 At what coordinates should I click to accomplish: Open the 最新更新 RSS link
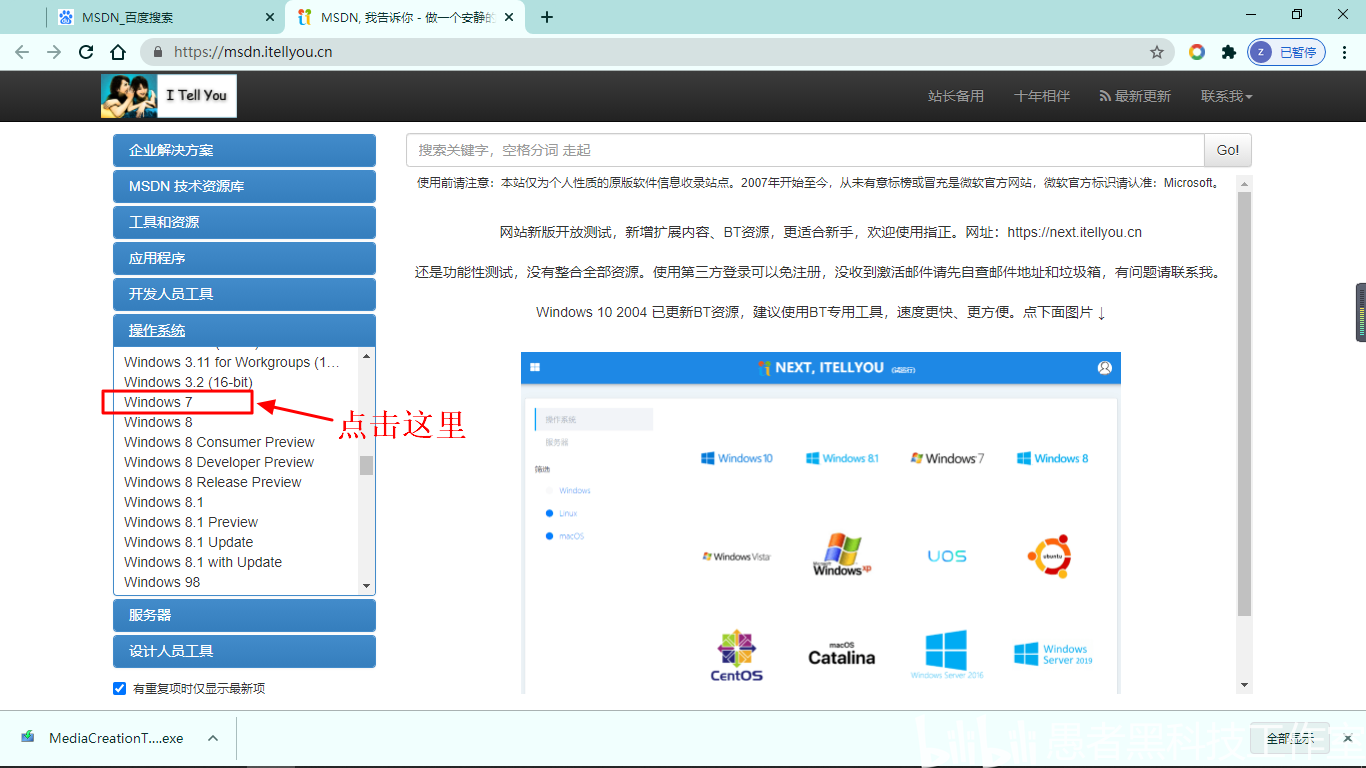[x=1135, y=96]
